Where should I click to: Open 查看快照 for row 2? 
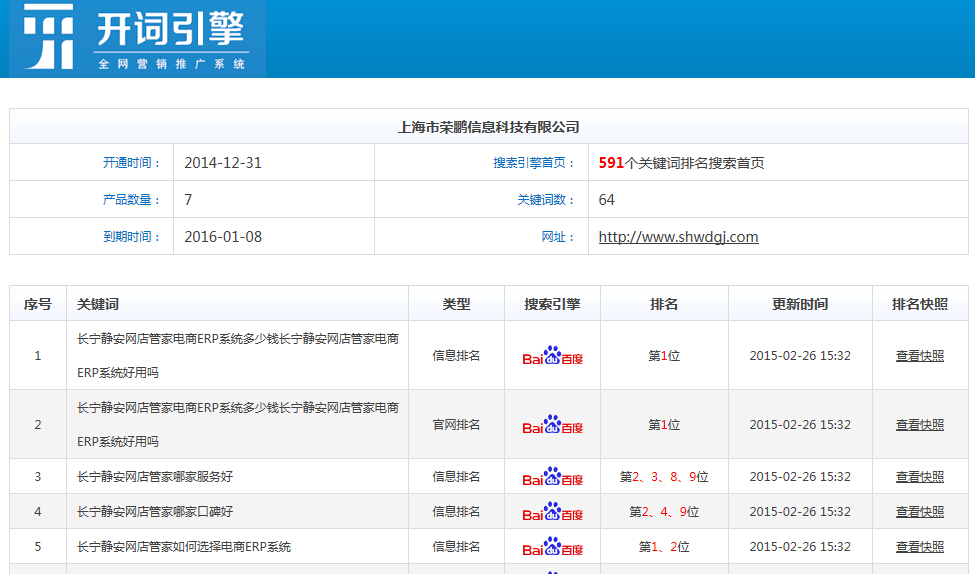pyautogui.click(x=920, y=425)
